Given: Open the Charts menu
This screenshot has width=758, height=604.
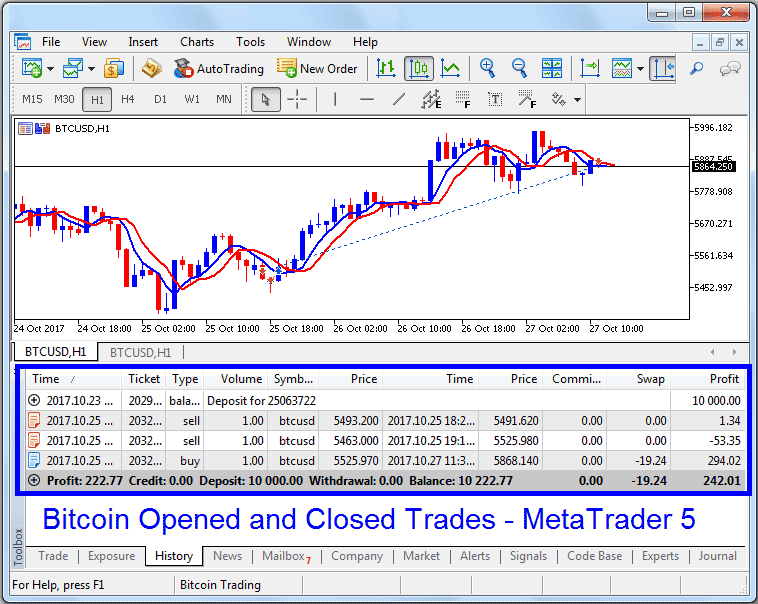Looking at the screenshot, I should 197,42.
